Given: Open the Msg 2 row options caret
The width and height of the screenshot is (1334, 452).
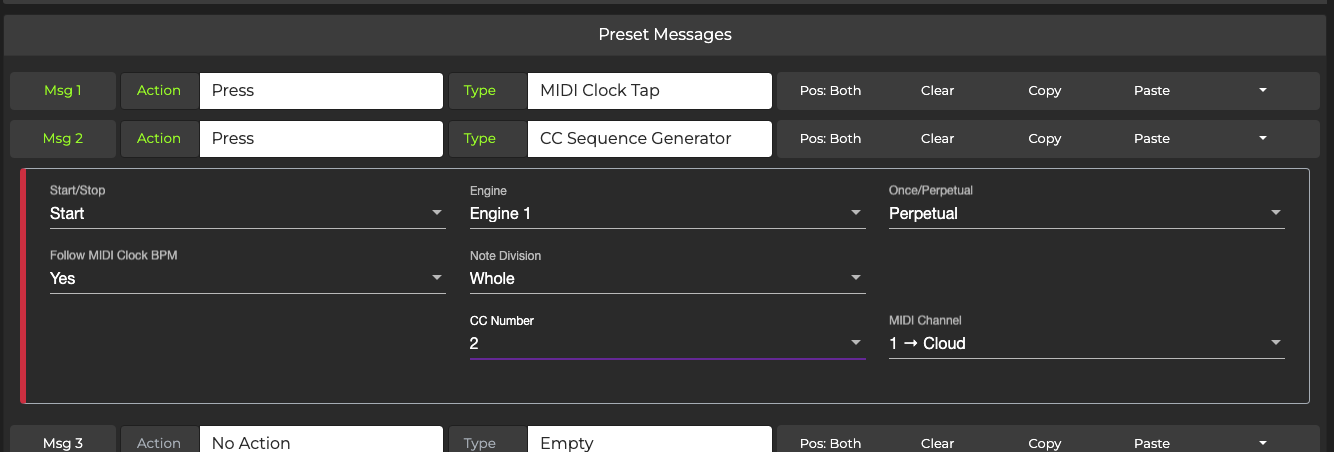Looking at the screenshot, I should tap(1262, 138).
